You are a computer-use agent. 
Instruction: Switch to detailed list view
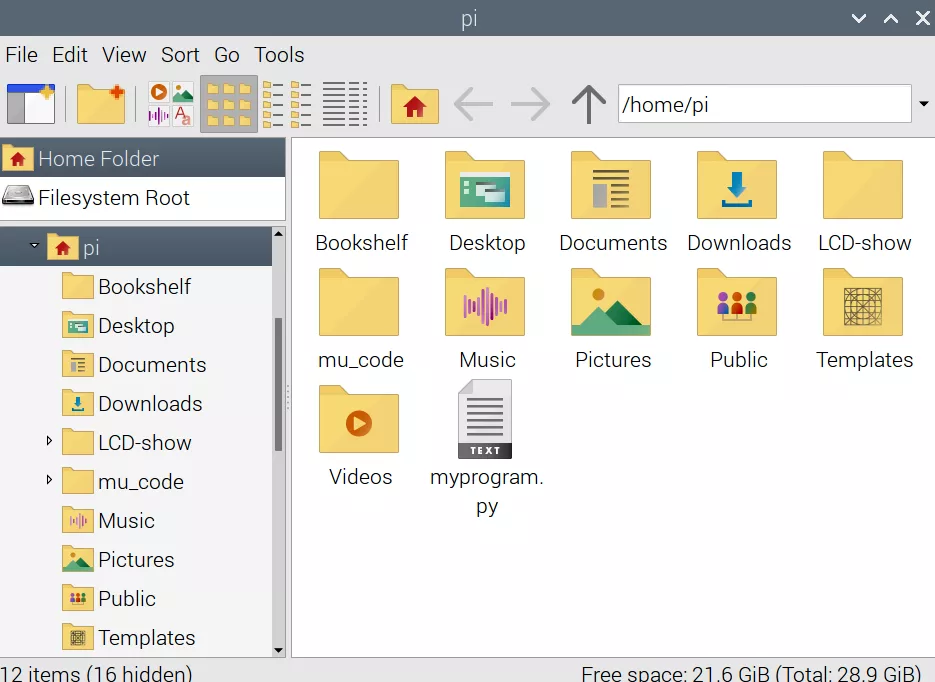[345, 104]
